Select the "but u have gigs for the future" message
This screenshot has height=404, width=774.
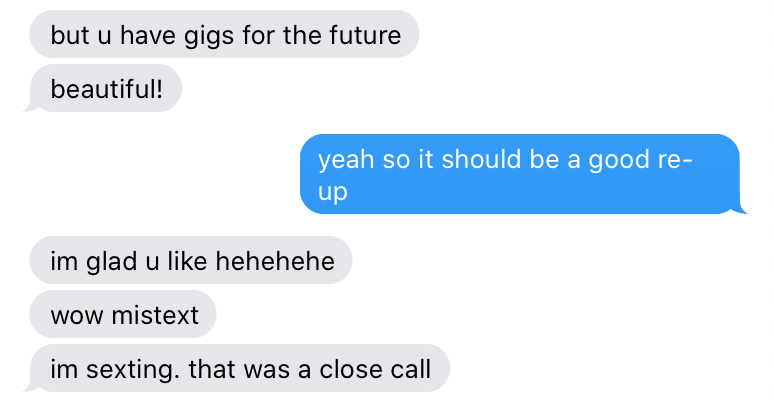pyautogui.click(x=224, y=34)
